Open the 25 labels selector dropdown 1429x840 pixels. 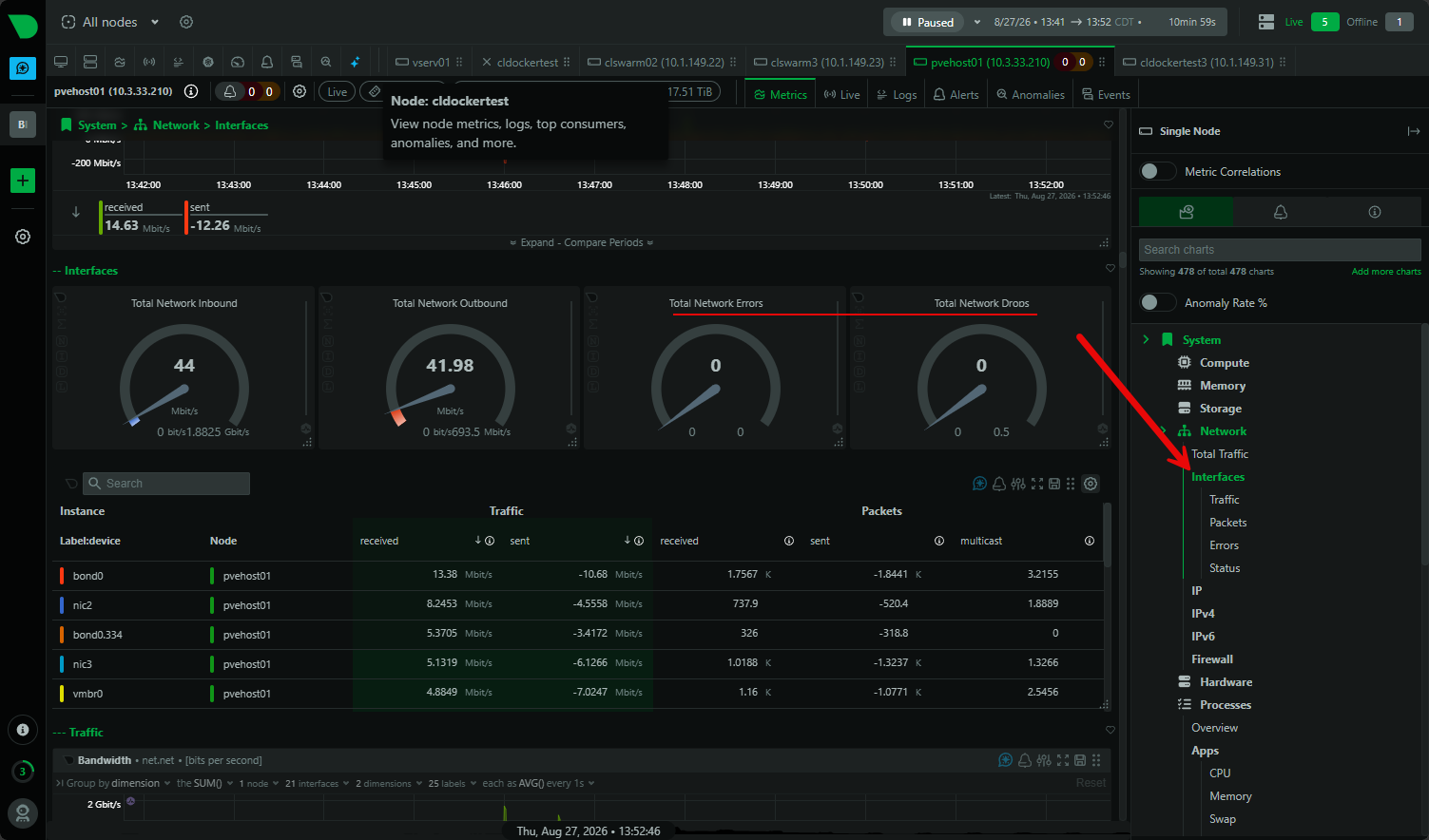(x=451, y=783)
